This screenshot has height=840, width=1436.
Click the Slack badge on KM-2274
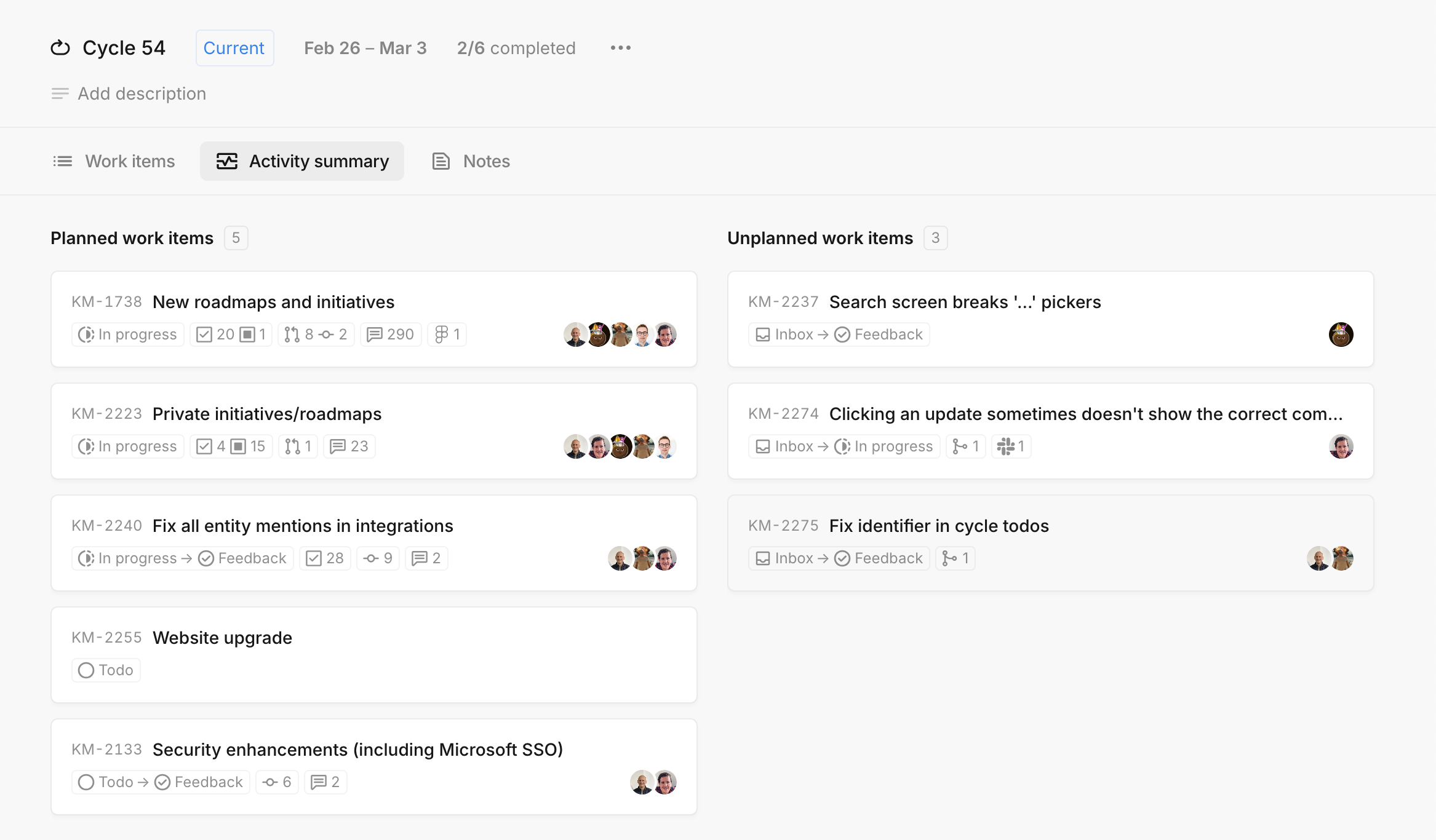pyautogui.click(x=1011, y=446)
